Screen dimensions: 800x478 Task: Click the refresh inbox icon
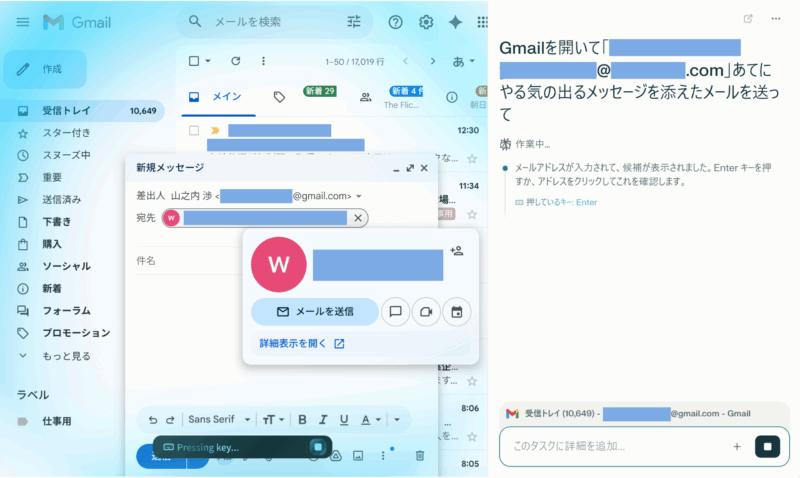click(235, 61)
